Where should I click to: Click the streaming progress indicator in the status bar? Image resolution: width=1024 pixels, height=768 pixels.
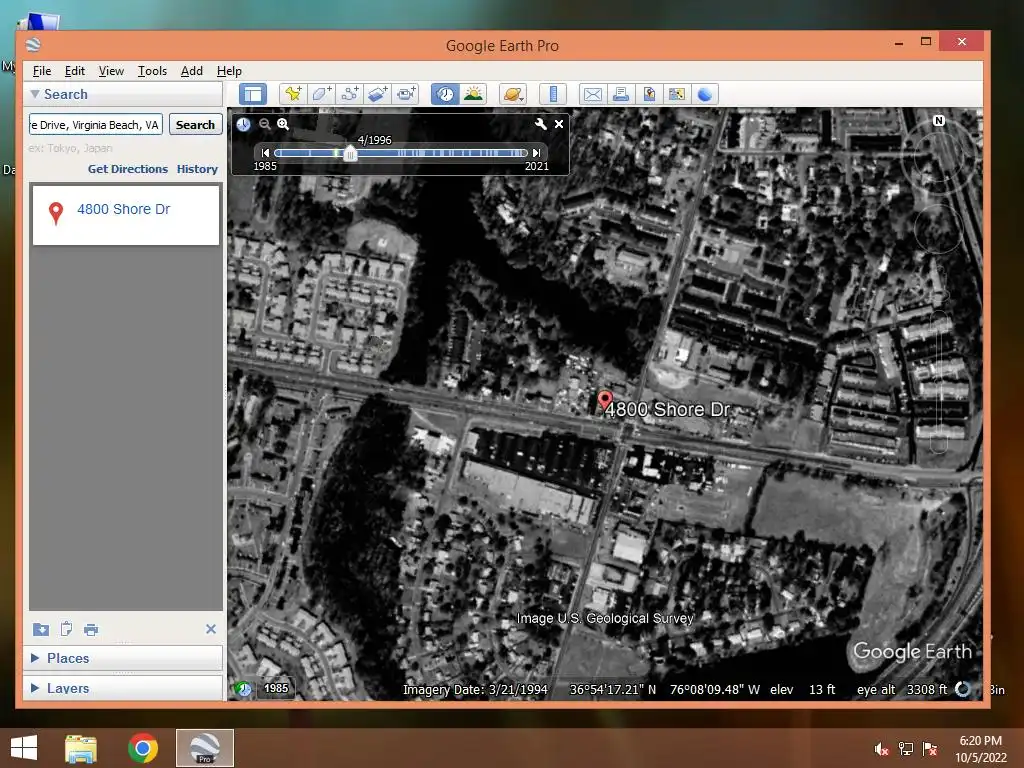coord(963,689)
